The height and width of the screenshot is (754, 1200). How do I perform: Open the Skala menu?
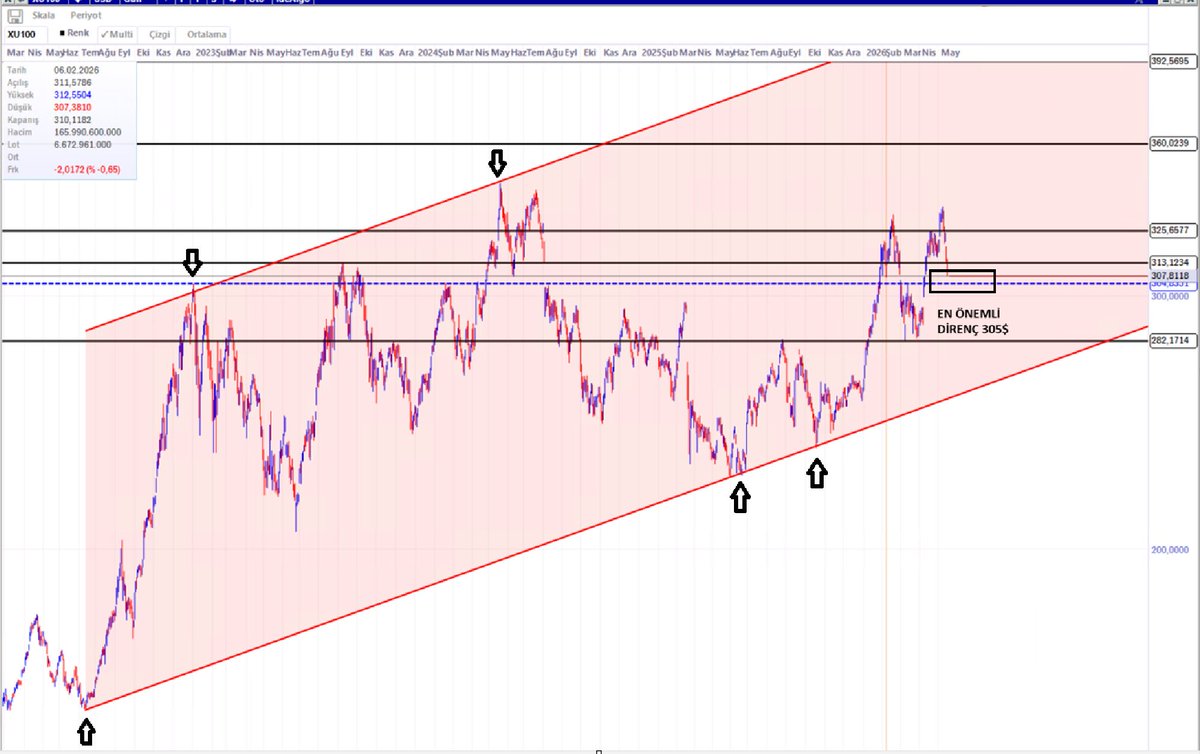click(46, 17)
